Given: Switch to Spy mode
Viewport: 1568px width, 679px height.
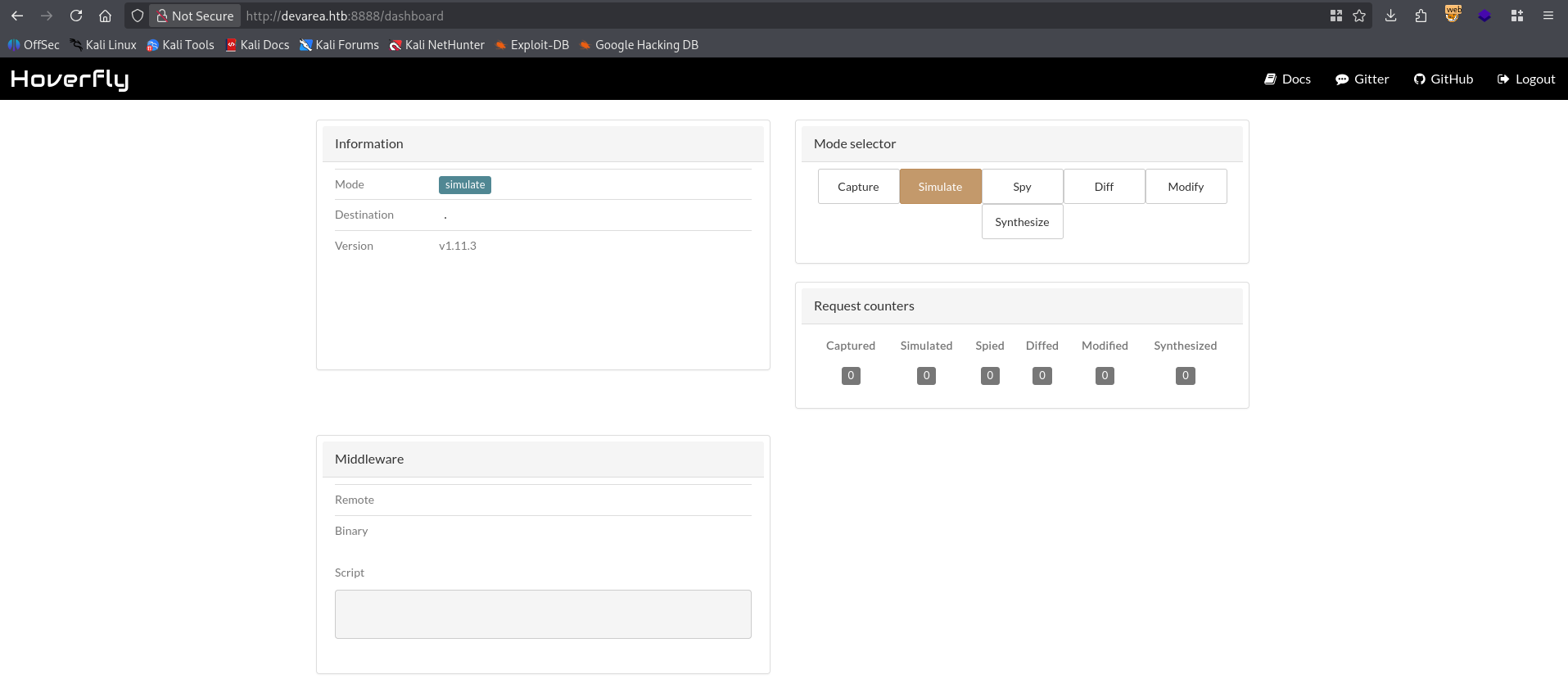Looking at the screenshot, I should click(1022, 187).
